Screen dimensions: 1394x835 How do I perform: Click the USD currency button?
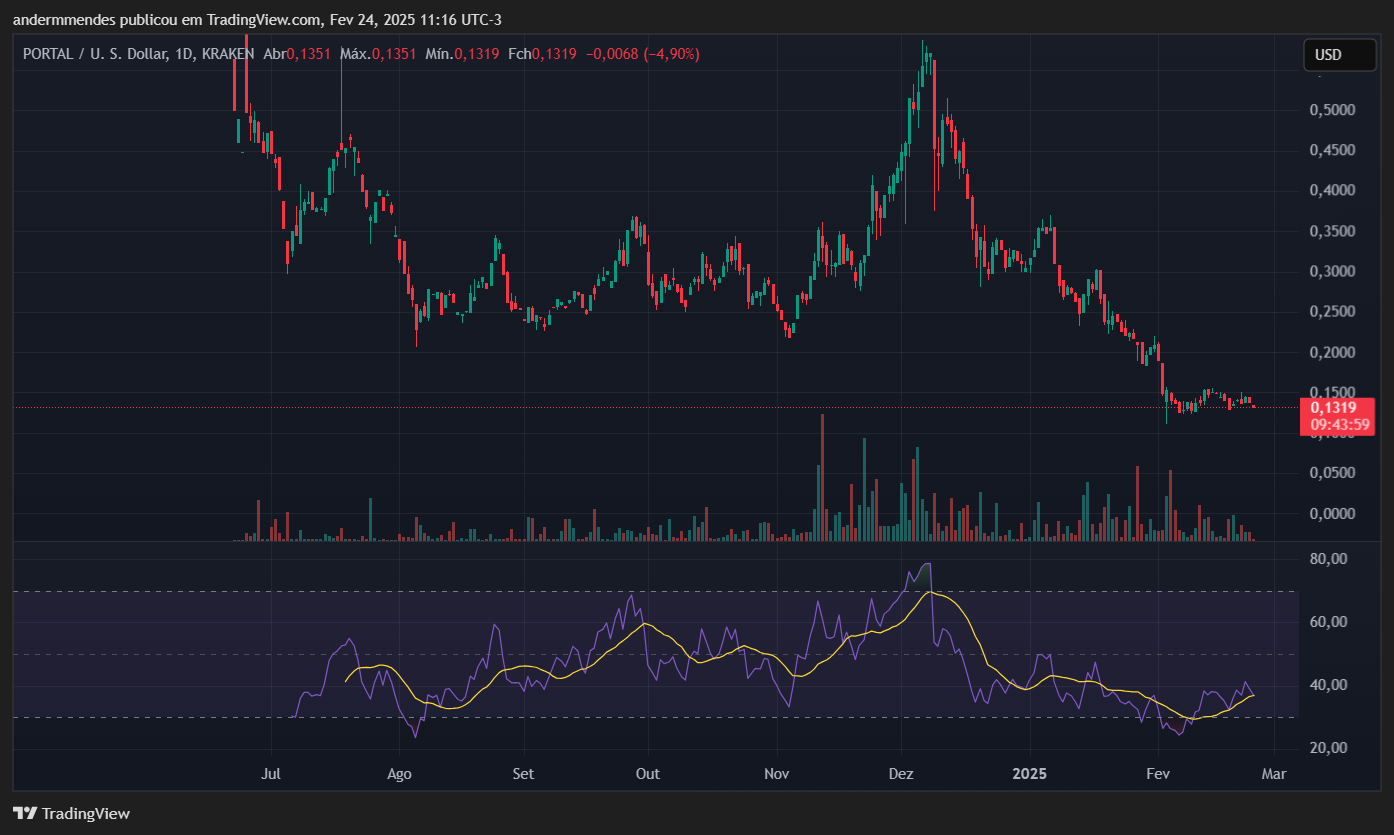pyautogui.click(x=1339, y=55)
